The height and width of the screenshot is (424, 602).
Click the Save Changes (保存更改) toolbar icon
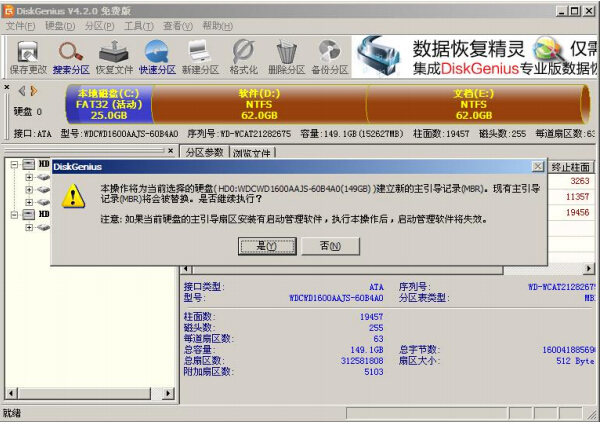(28, 58)
